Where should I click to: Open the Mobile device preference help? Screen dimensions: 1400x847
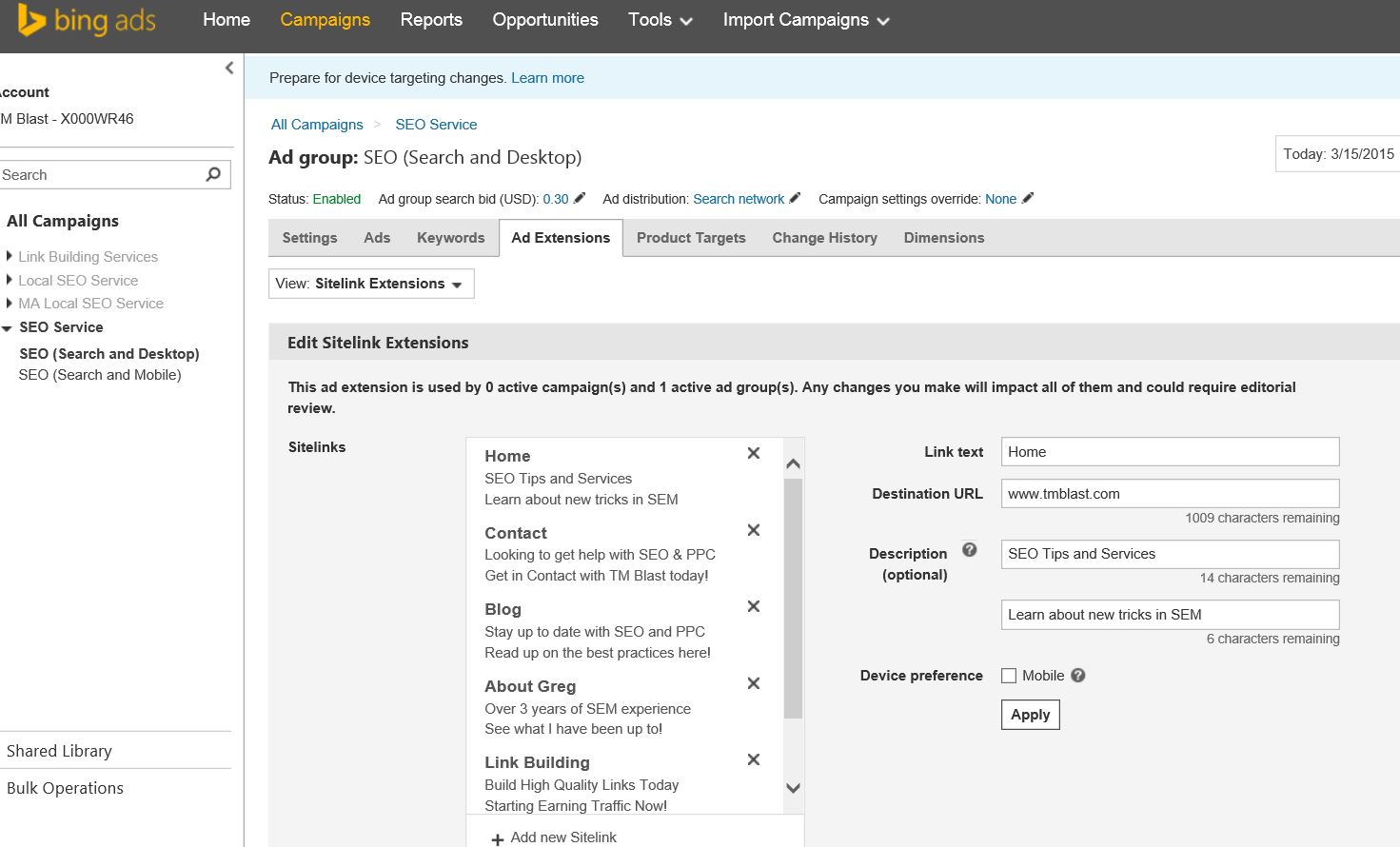click(1078, 675)
